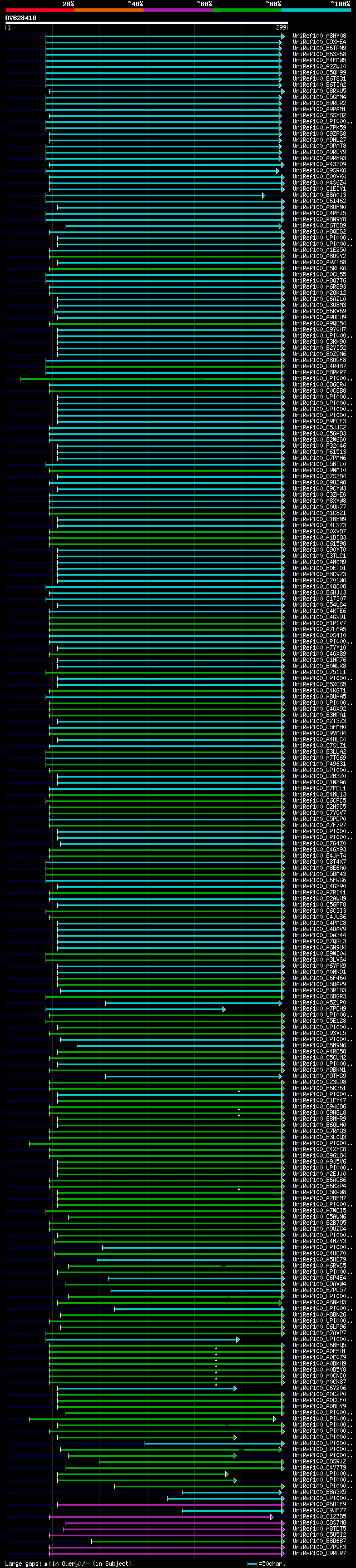
Task: Select label UniRef100_A7PCH9
Action: point(319,1008)
